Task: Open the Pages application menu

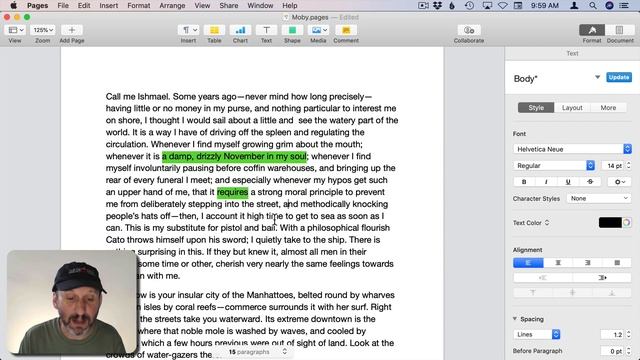Action: tap(38, 5)
